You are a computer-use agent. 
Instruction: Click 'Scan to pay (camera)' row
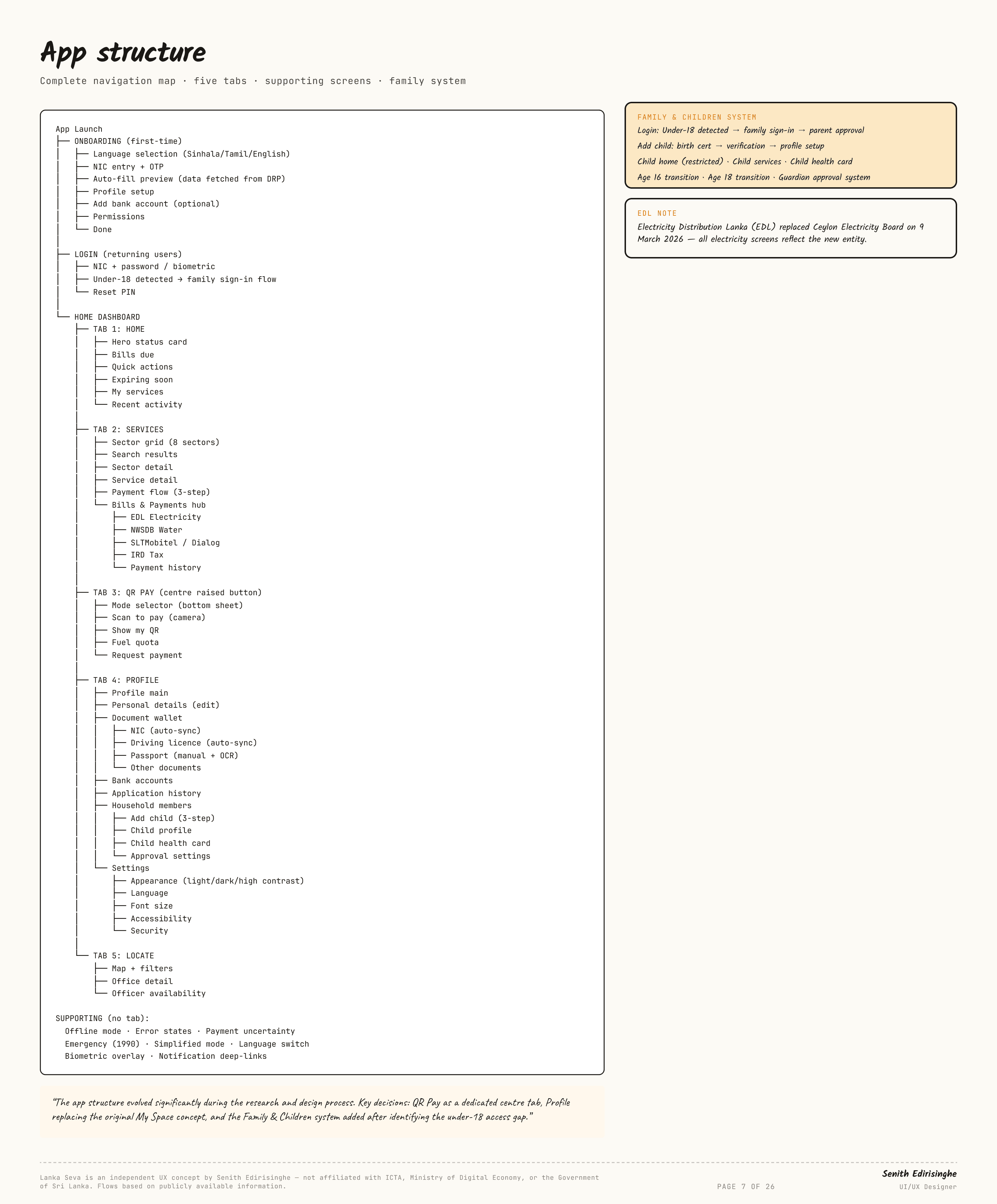pyautogui.click(x=158, y=617)
